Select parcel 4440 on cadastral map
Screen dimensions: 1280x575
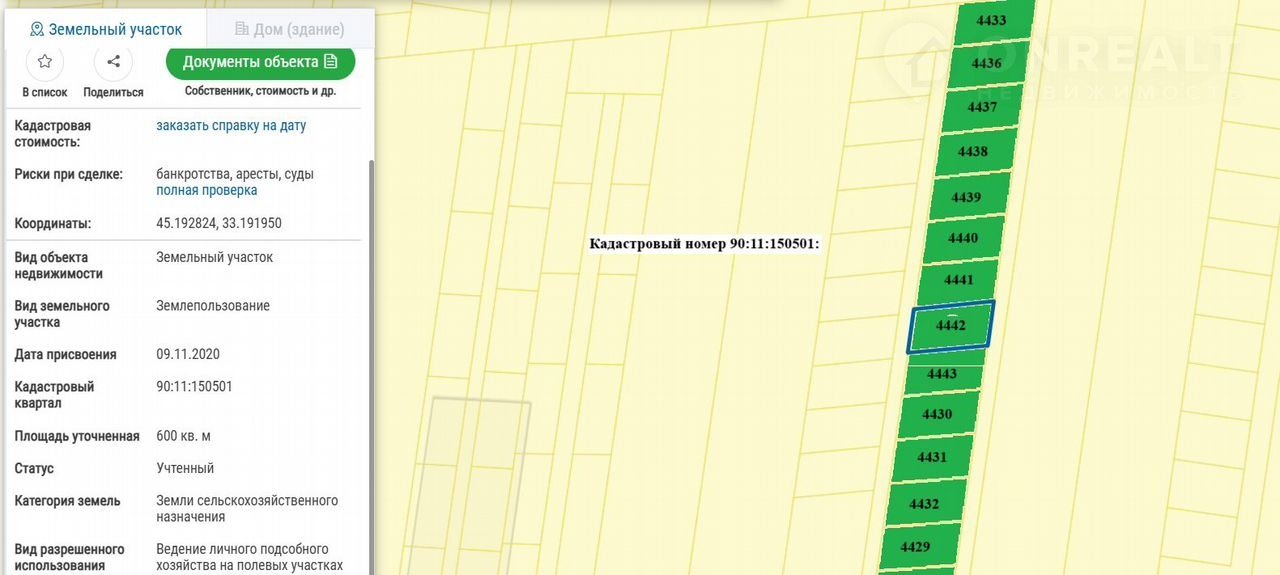coord(962,239)
